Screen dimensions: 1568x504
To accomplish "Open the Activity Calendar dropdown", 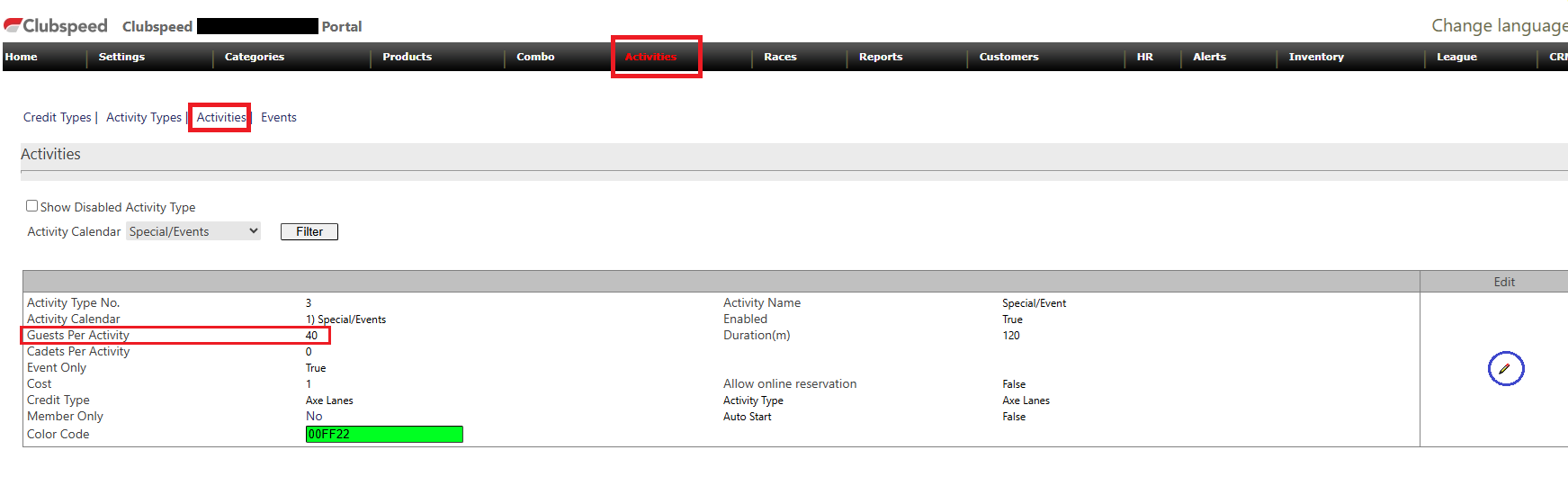I will coord(193,231).
